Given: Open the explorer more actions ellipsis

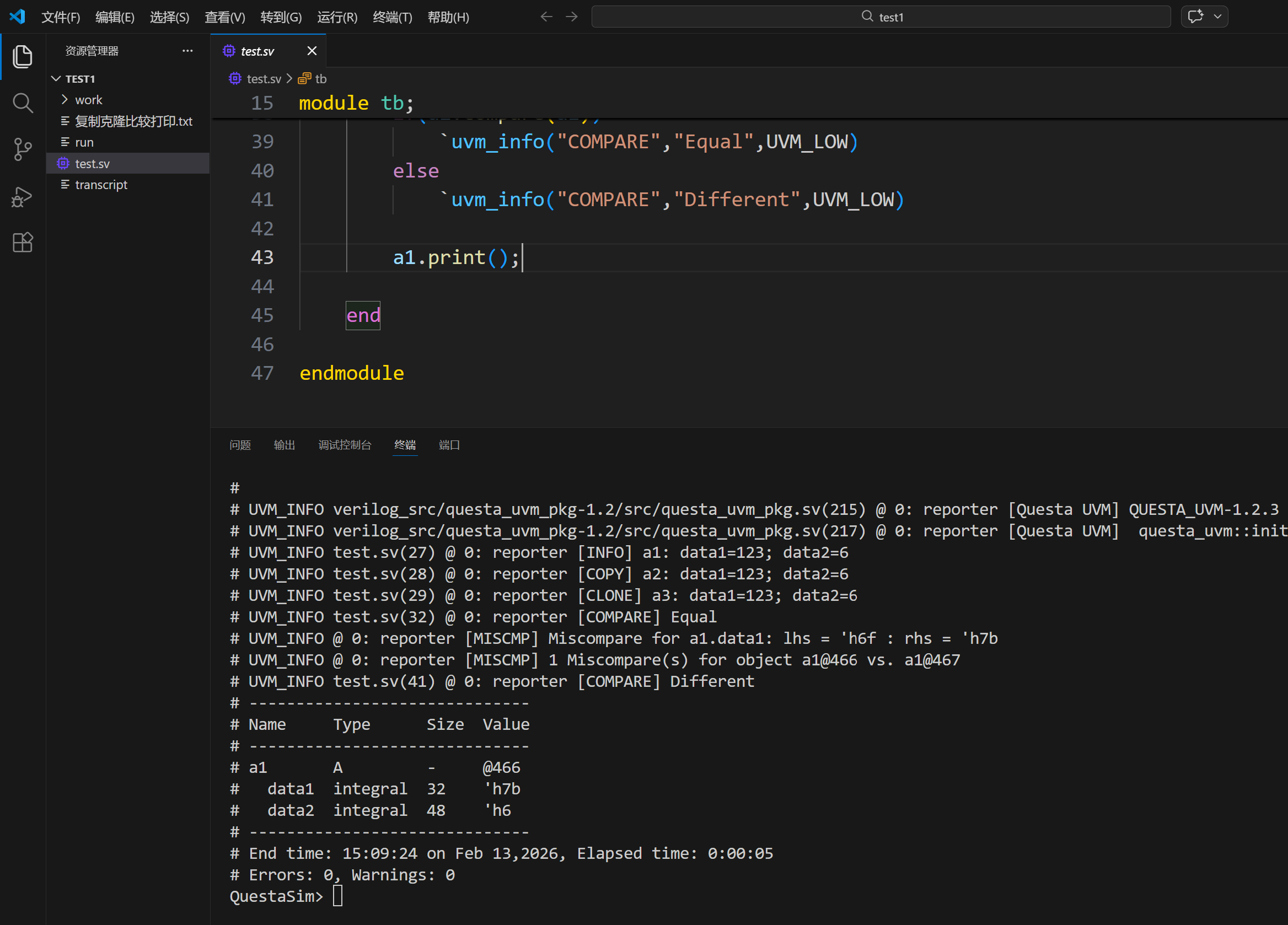Looking at the screenshot, I should click(x=187, y=51).
